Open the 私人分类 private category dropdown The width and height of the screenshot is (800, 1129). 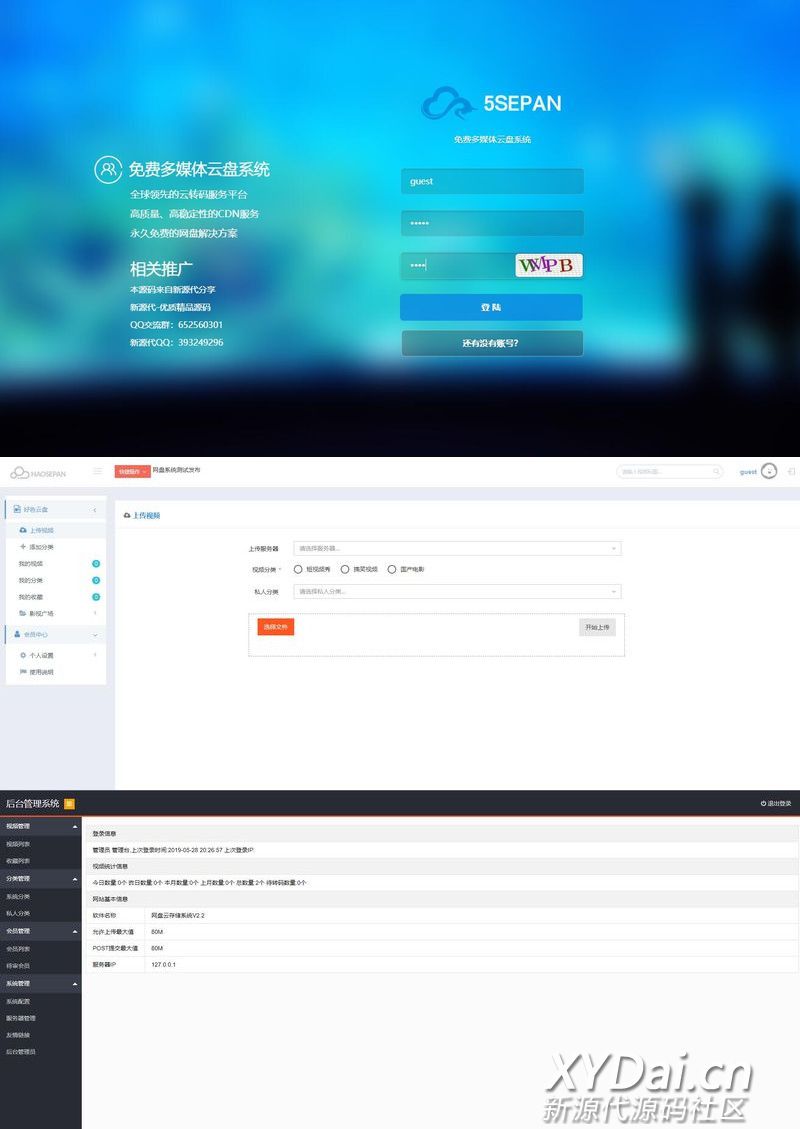(x=457, y=592)
